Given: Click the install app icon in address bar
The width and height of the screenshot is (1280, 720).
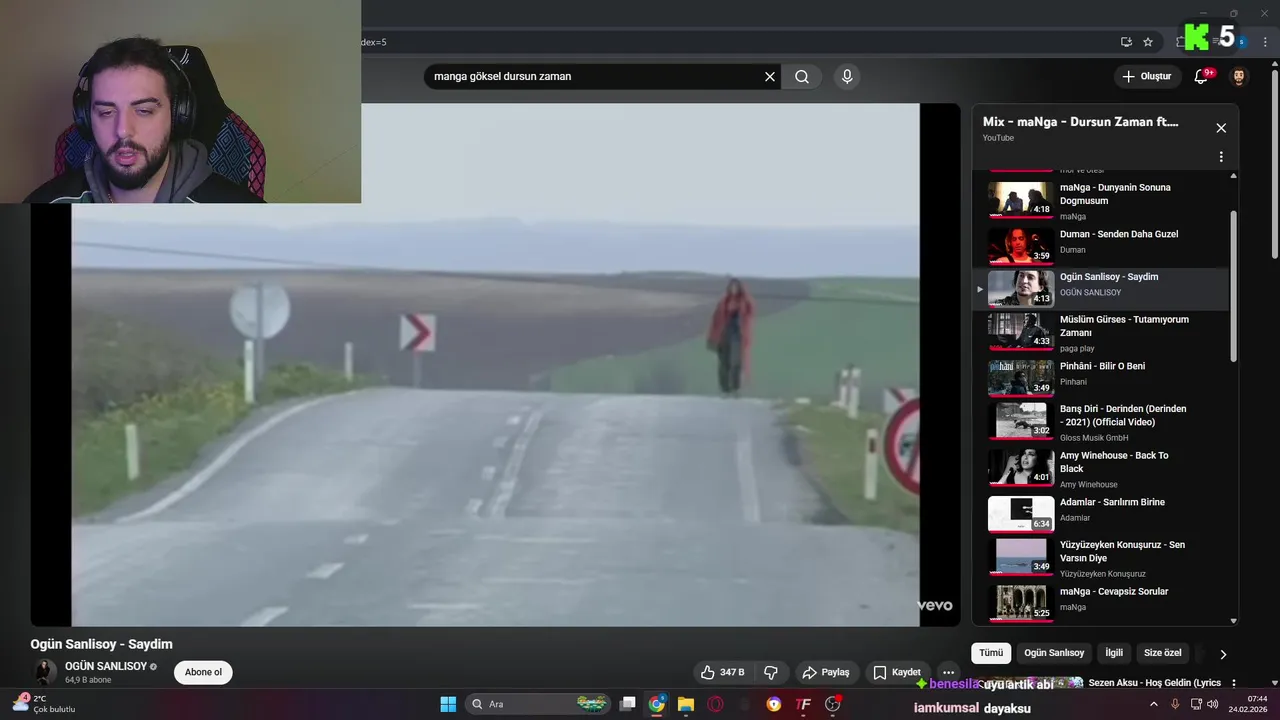Looking at the screenshot, I should (1126, 42).
